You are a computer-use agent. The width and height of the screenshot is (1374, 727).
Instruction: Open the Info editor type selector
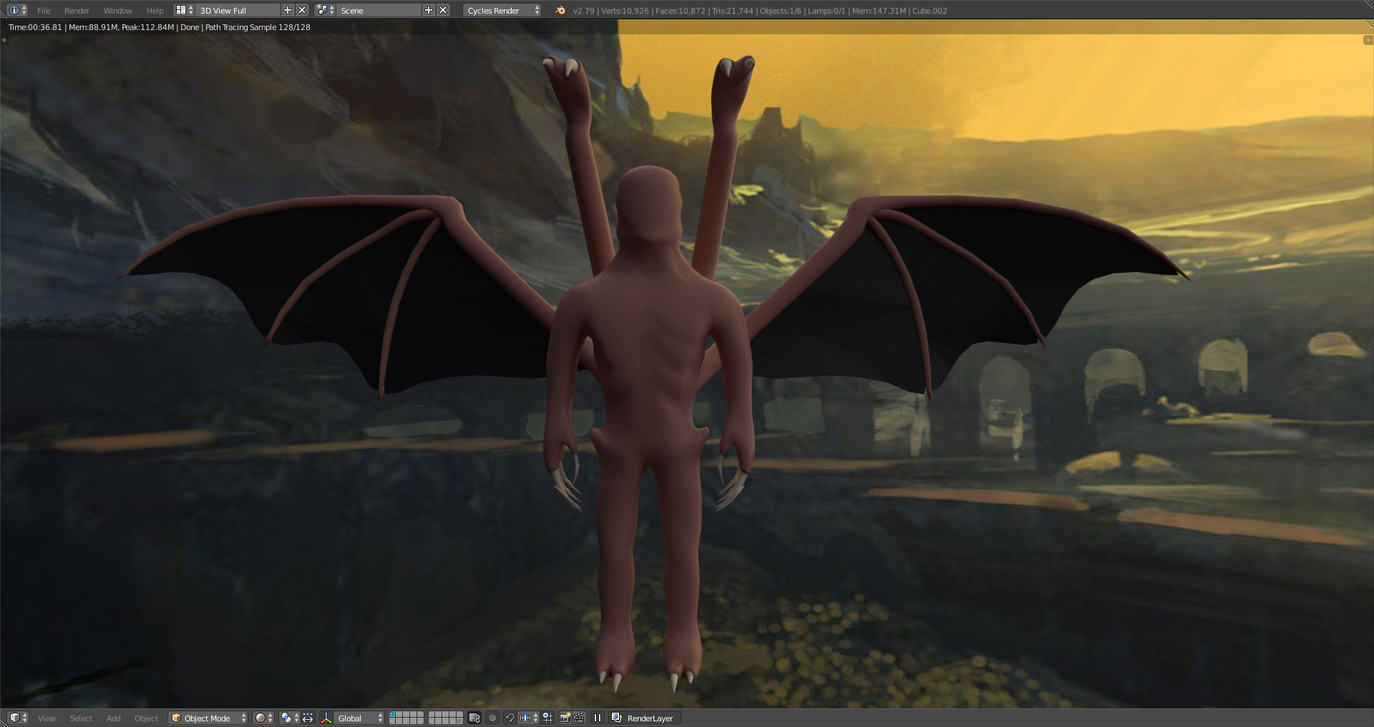click(18, 10)
